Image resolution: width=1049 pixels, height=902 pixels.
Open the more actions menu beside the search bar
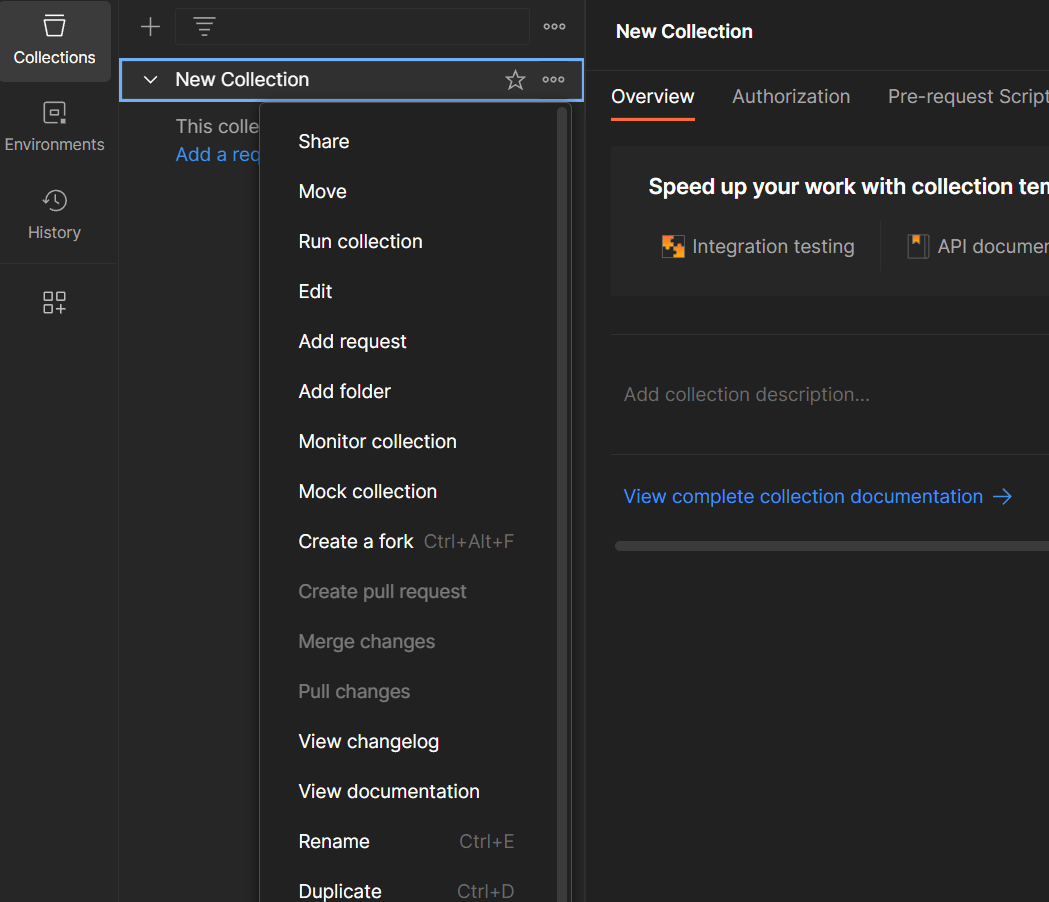point(554,26)
